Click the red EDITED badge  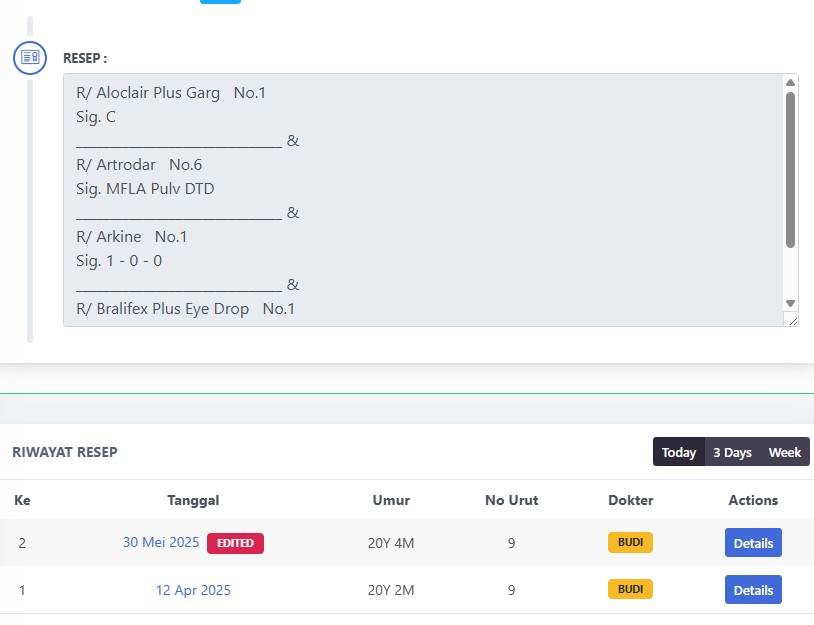tap(235, 543)
